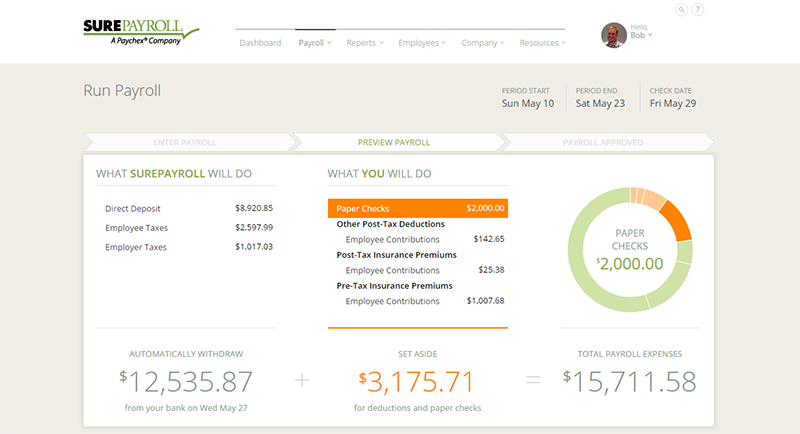Open help via question mark icon
800x434 pixels.
coord(698,10)
